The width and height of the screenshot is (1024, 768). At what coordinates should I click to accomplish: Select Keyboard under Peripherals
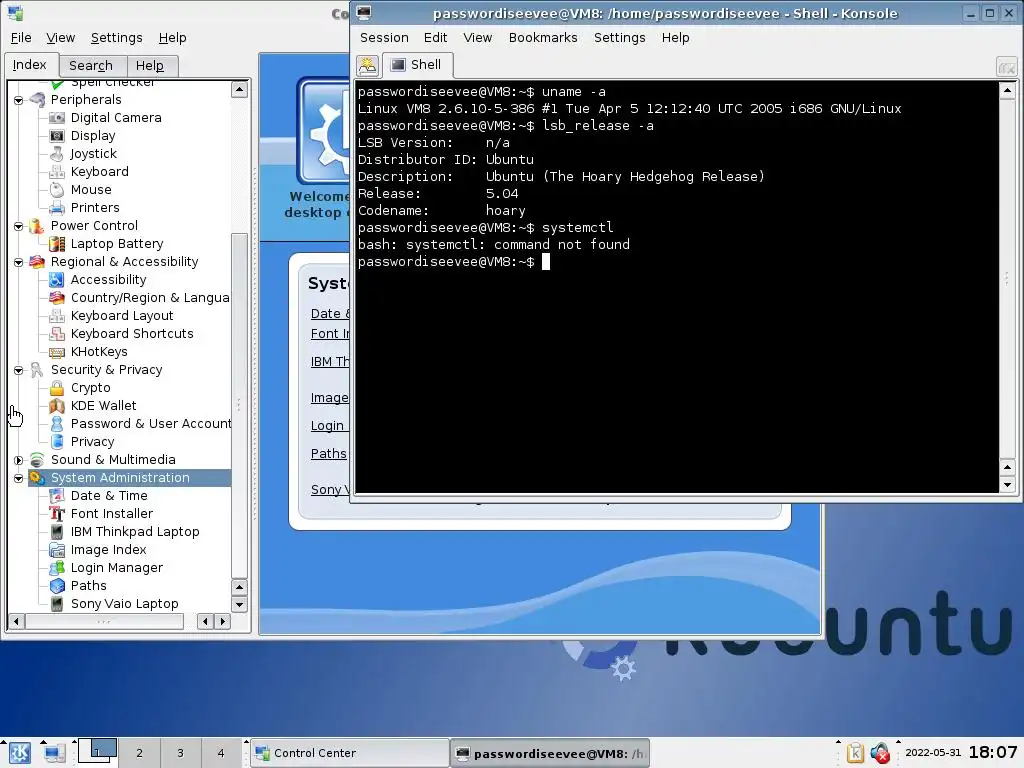(100, 172)
